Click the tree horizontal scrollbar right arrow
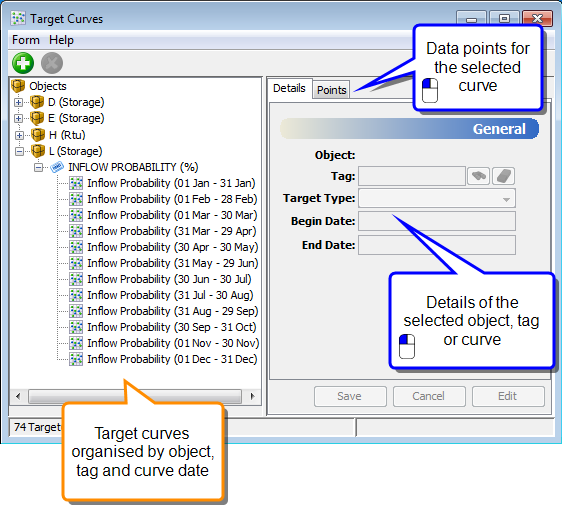 click(x=252, y=396)
